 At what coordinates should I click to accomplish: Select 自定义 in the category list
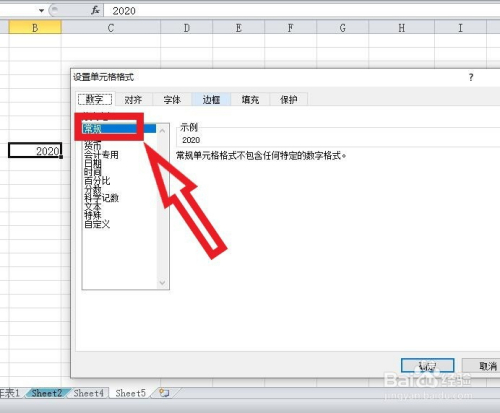coord(97,224)
